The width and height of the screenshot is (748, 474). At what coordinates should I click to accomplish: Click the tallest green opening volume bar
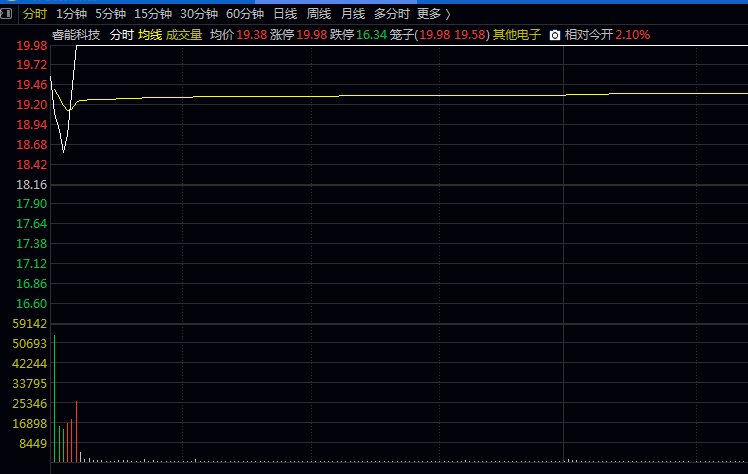(x=54, y=399)
